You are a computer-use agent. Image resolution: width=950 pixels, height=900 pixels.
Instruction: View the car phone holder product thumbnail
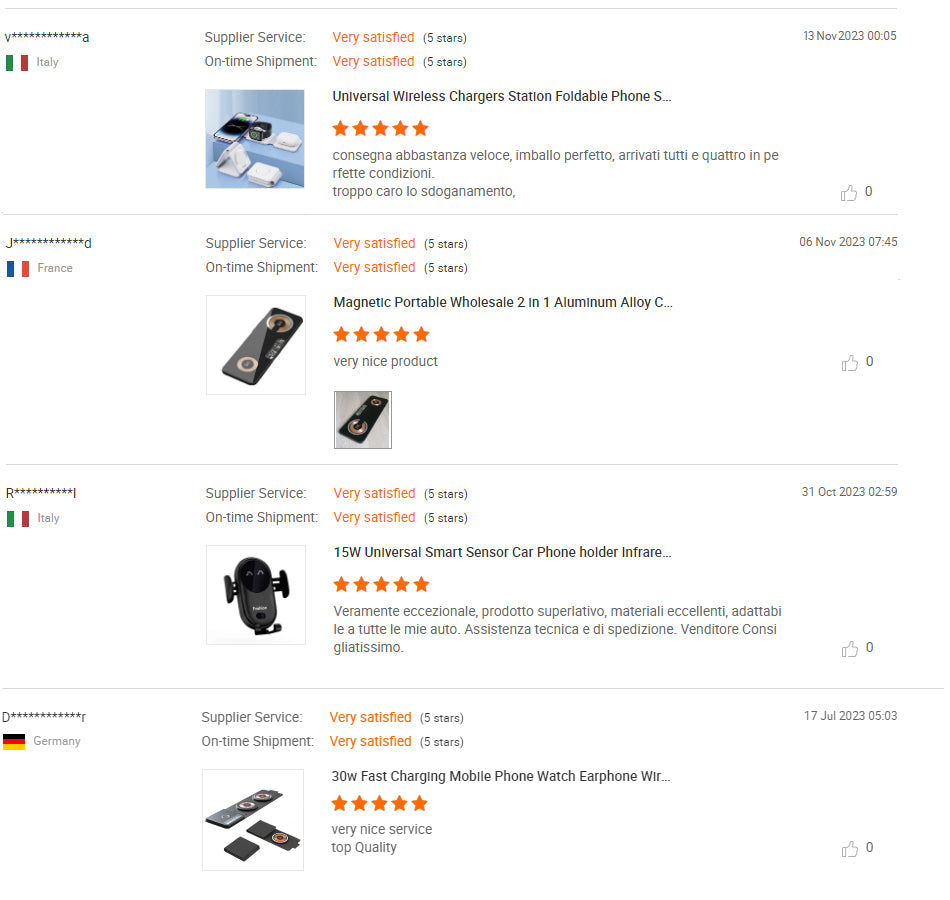[256, 595]
